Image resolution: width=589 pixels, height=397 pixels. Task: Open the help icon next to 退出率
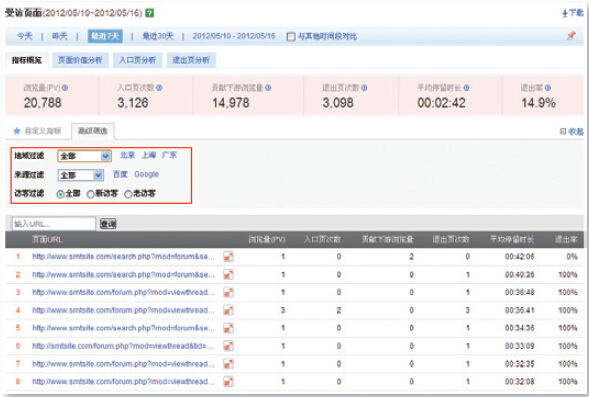click(548, 88)
